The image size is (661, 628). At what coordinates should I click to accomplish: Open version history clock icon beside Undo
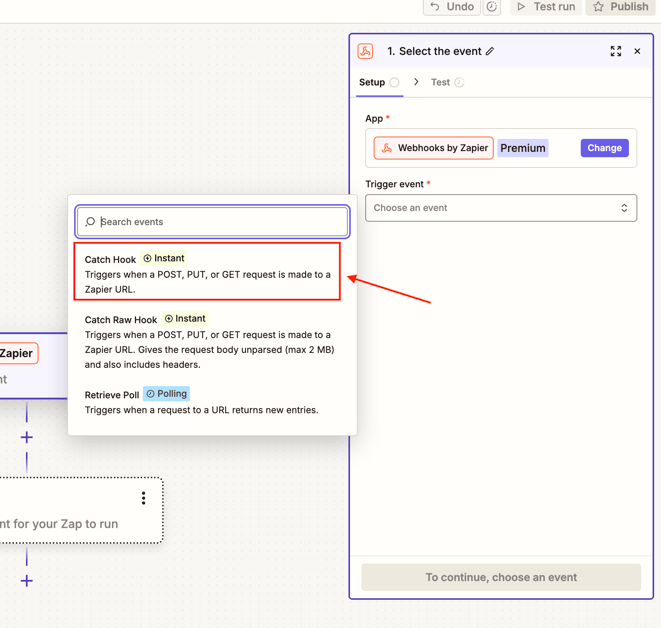pyautogui.click(x=492, y=7)
